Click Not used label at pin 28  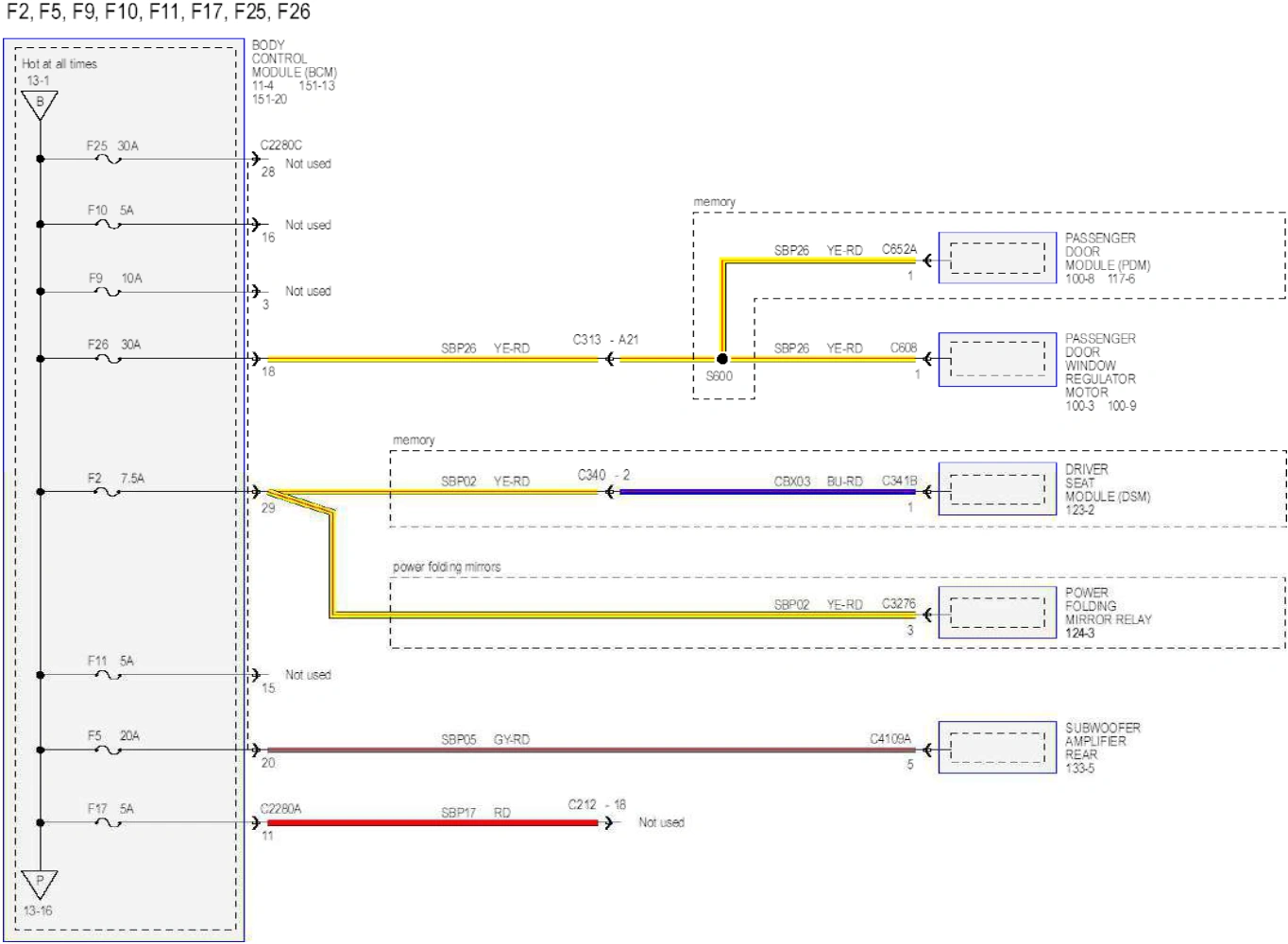click(x=308, y=164)
